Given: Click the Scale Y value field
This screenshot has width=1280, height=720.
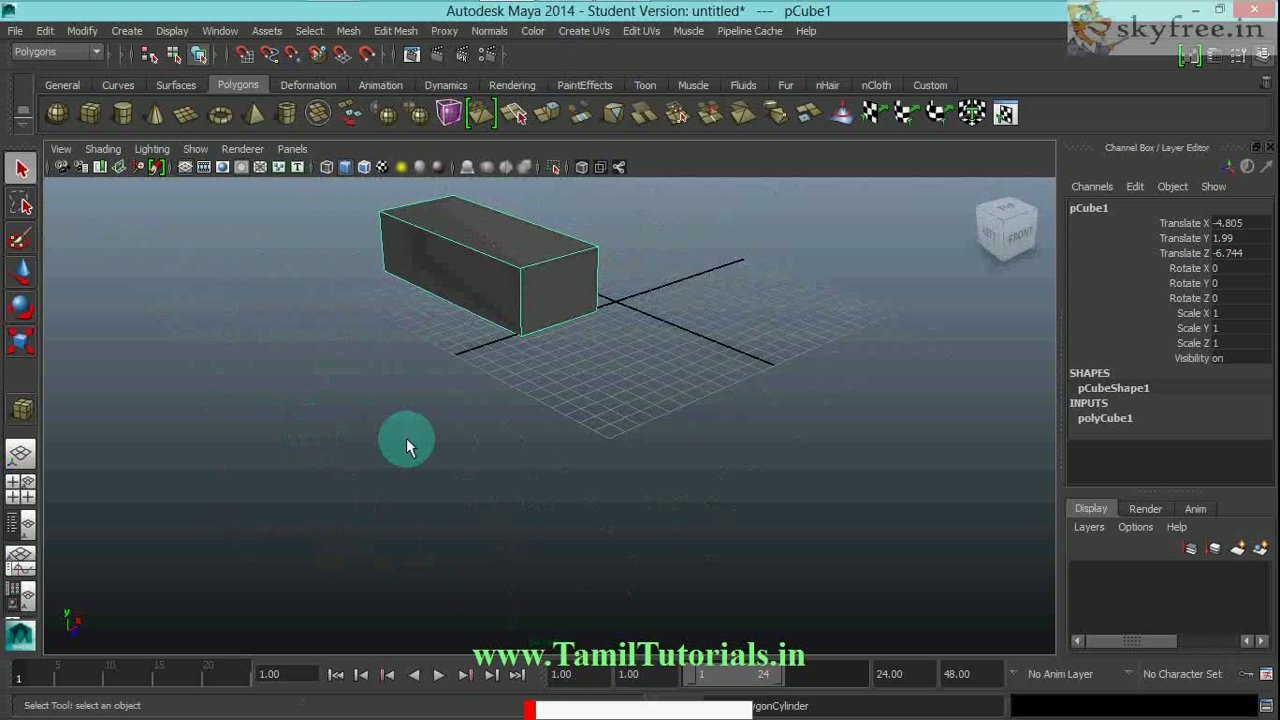Looking at the screenshot, I should 1243,328.
